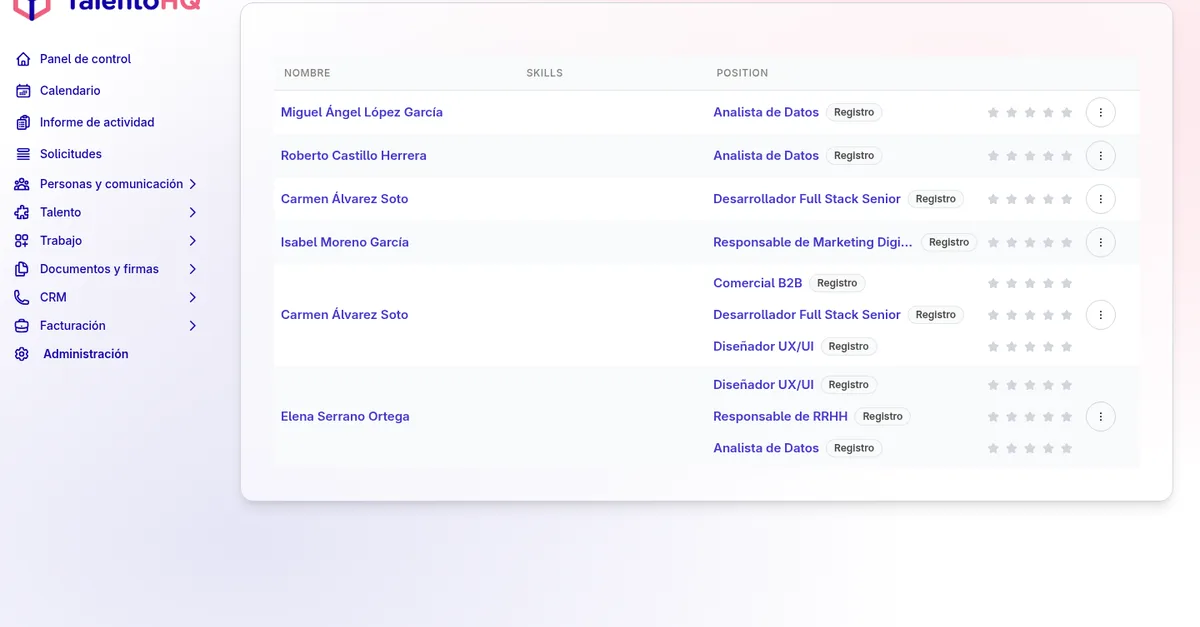Screen dimensions: 1200x627
Task: Set Comercial B2B rating to five stars
Action: pos(1066,284)
